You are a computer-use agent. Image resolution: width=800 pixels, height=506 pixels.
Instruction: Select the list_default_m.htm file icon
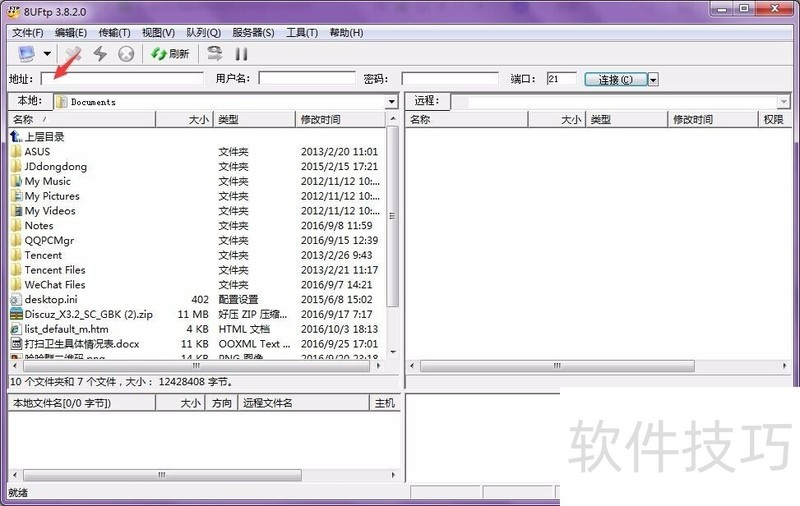tap(16, 329)
